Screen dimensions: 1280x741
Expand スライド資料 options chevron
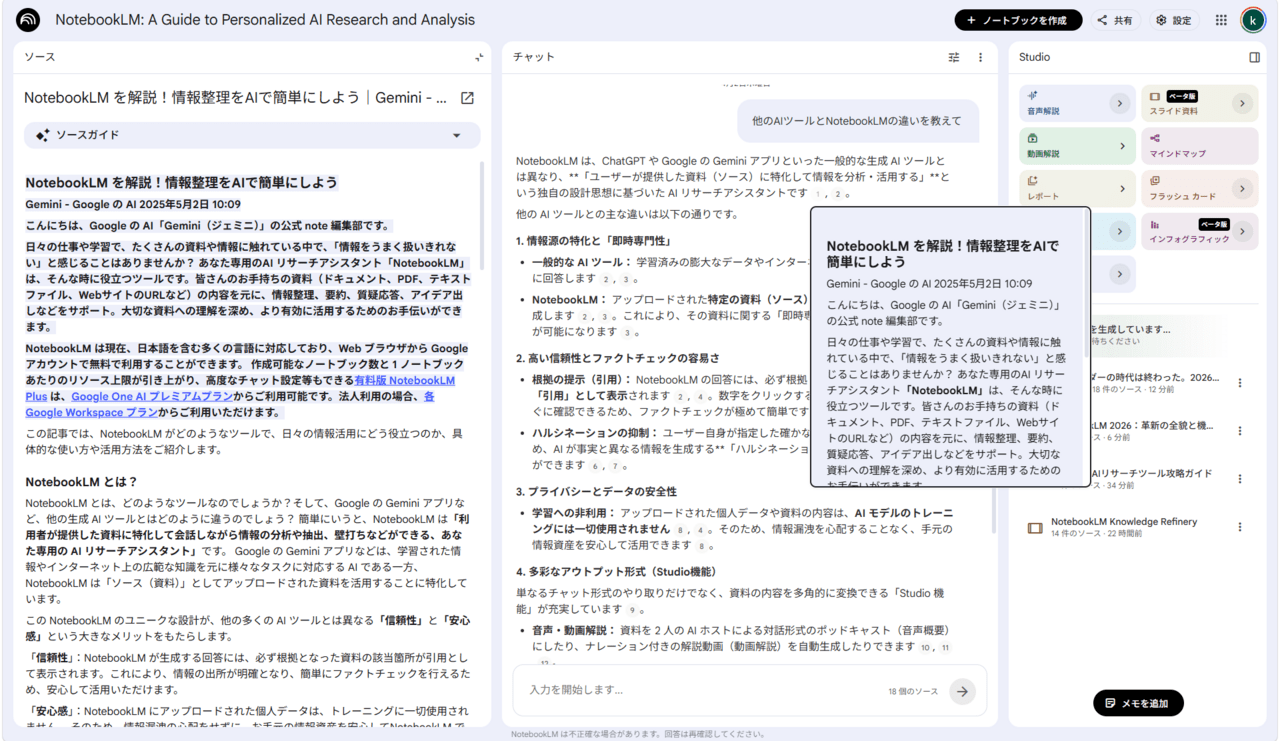[1242, 103]
